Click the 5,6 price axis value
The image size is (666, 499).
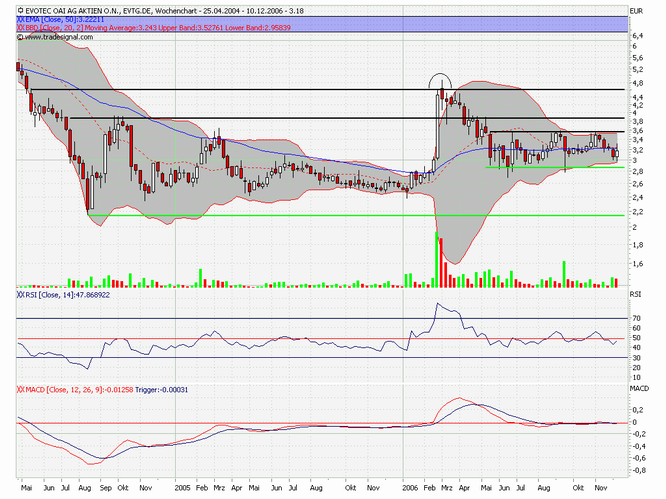click(638, 58)
